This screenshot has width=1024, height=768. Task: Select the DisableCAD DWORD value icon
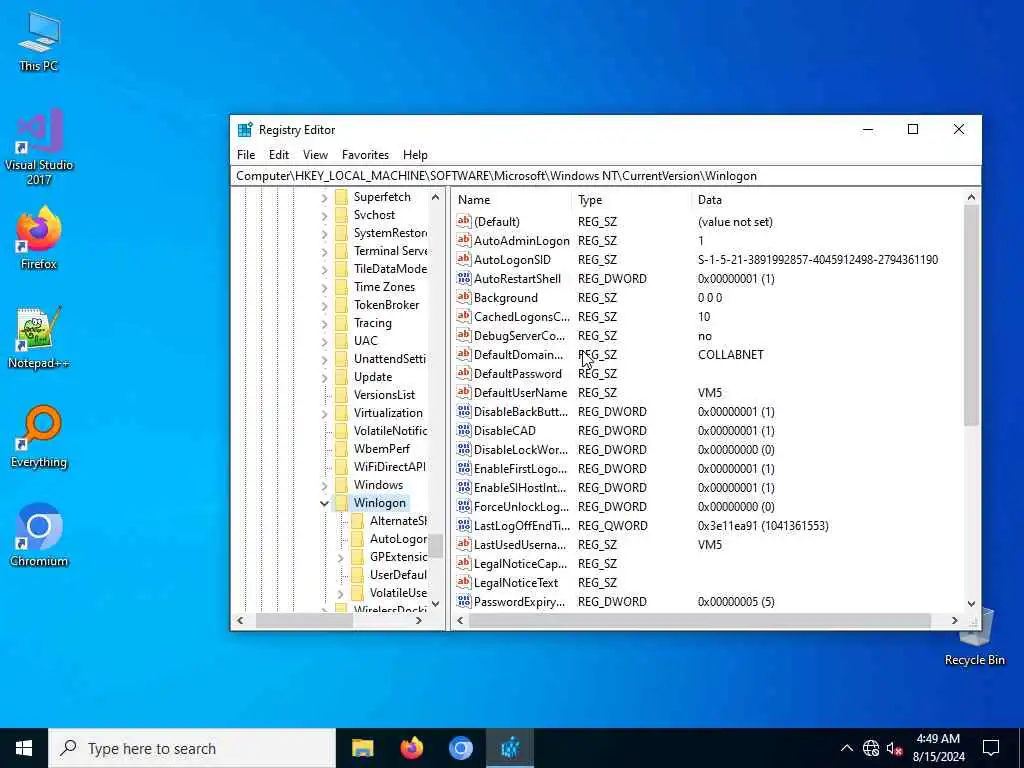464,430
